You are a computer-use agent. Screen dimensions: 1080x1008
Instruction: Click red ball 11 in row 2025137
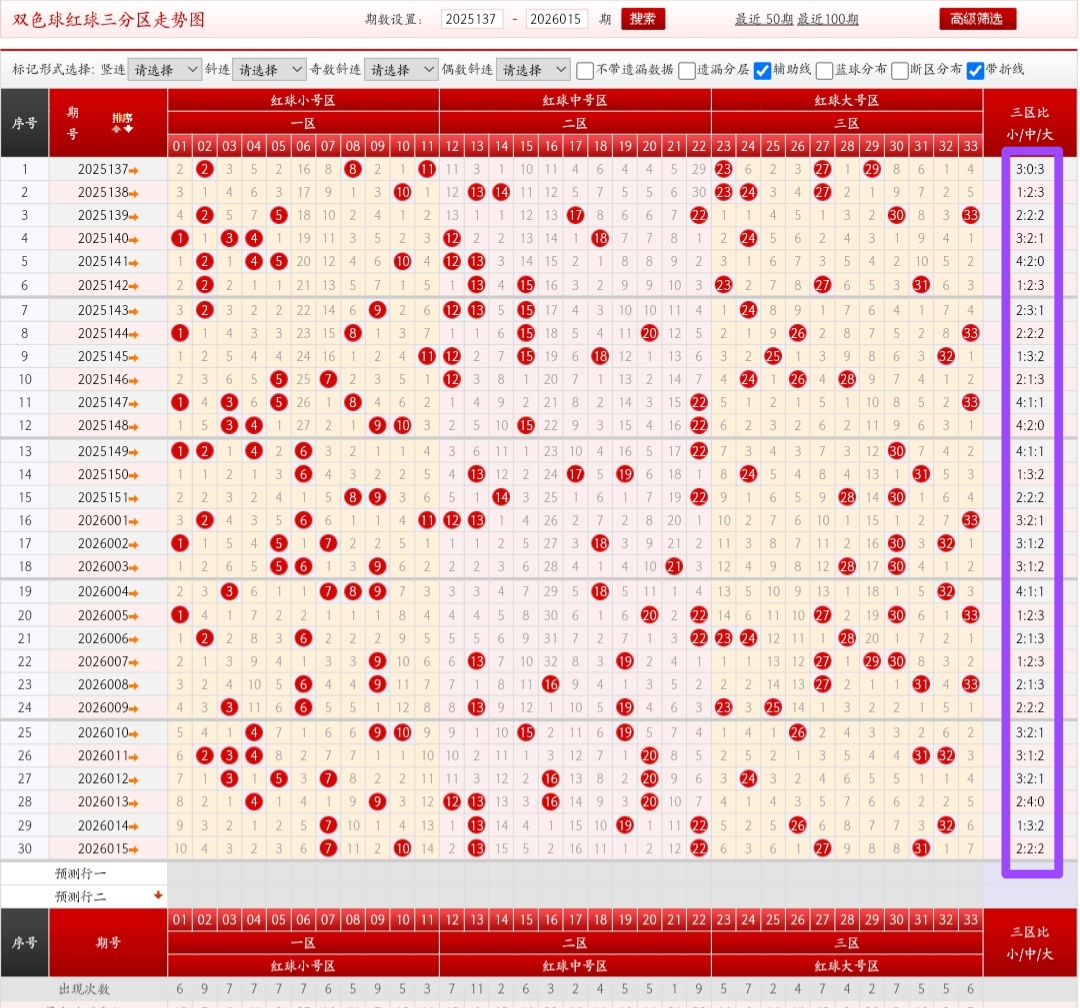click(427, 169)
